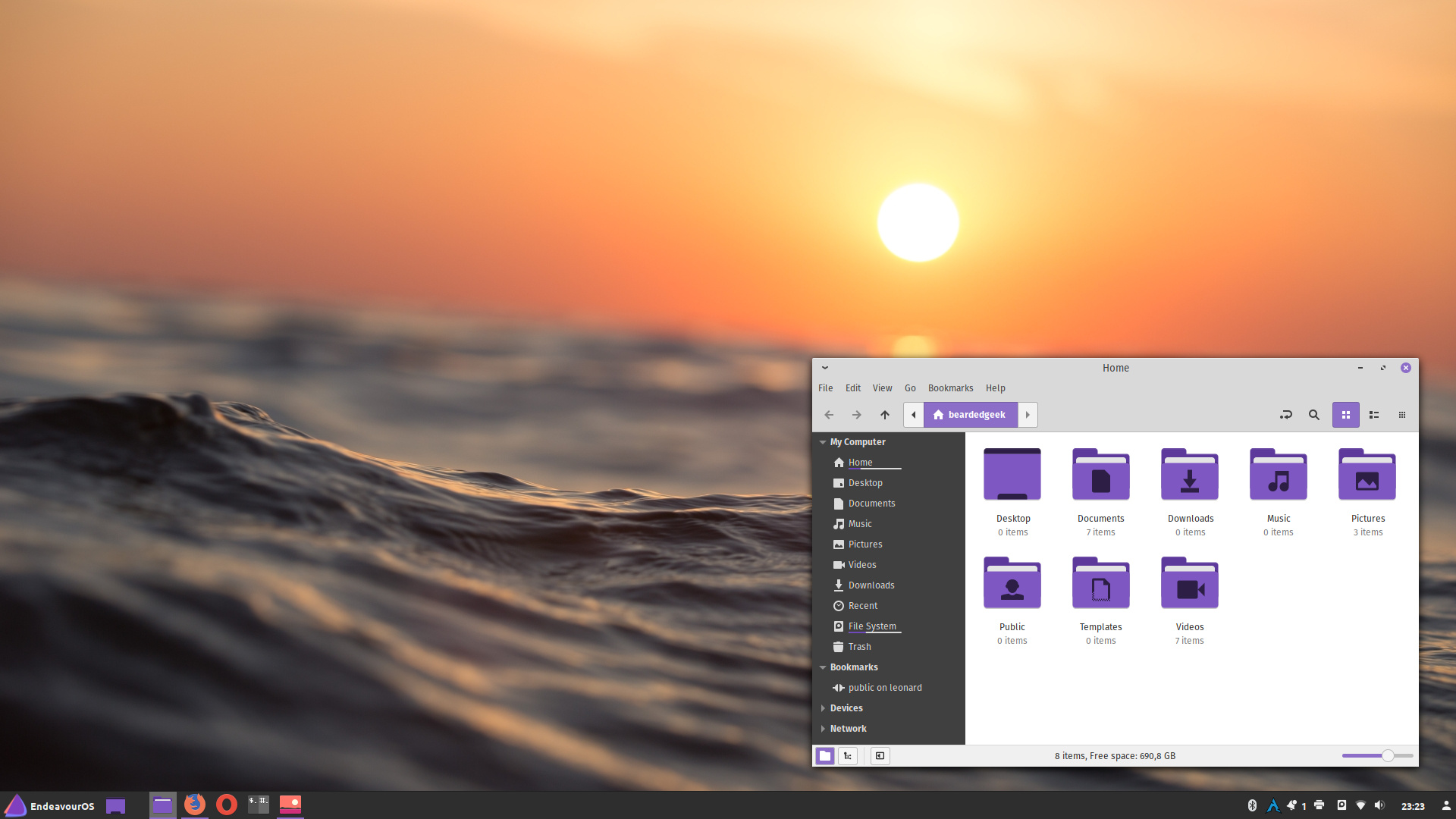Click the volume icon in system tray
The width and height of the screenshot is (1456, 819).
click(1379, 805)
